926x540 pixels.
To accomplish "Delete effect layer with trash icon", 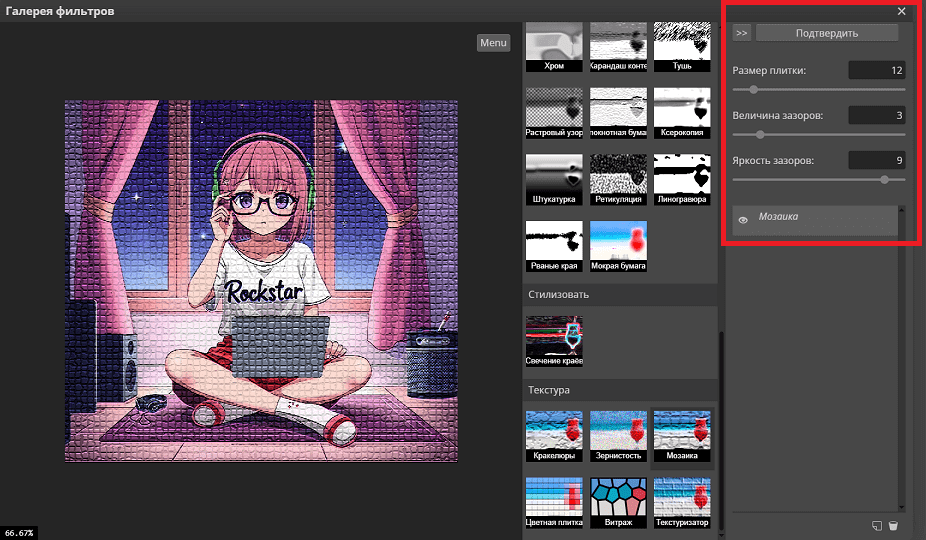I will tap(893, 525).
